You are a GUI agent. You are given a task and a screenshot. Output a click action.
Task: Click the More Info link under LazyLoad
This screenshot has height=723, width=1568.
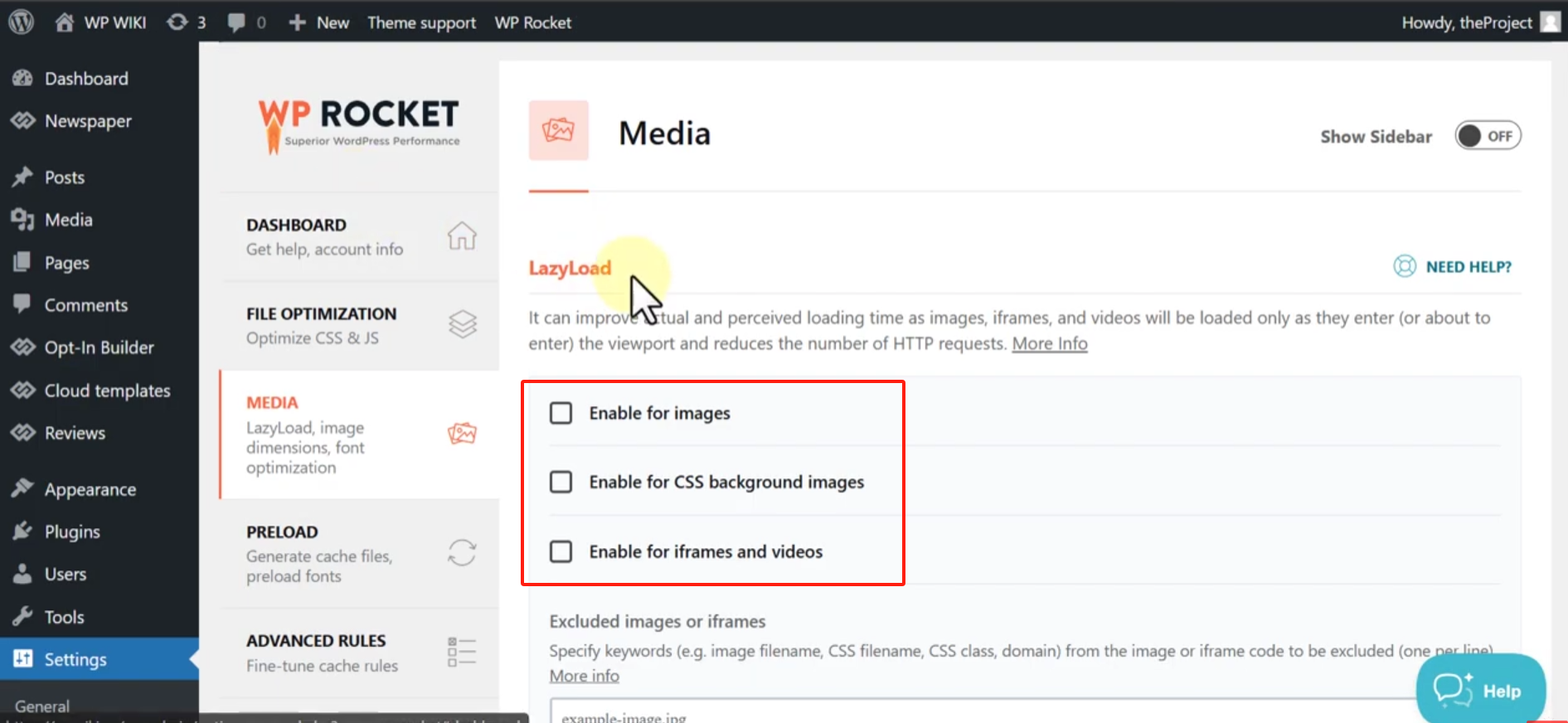click(1049, 343)
